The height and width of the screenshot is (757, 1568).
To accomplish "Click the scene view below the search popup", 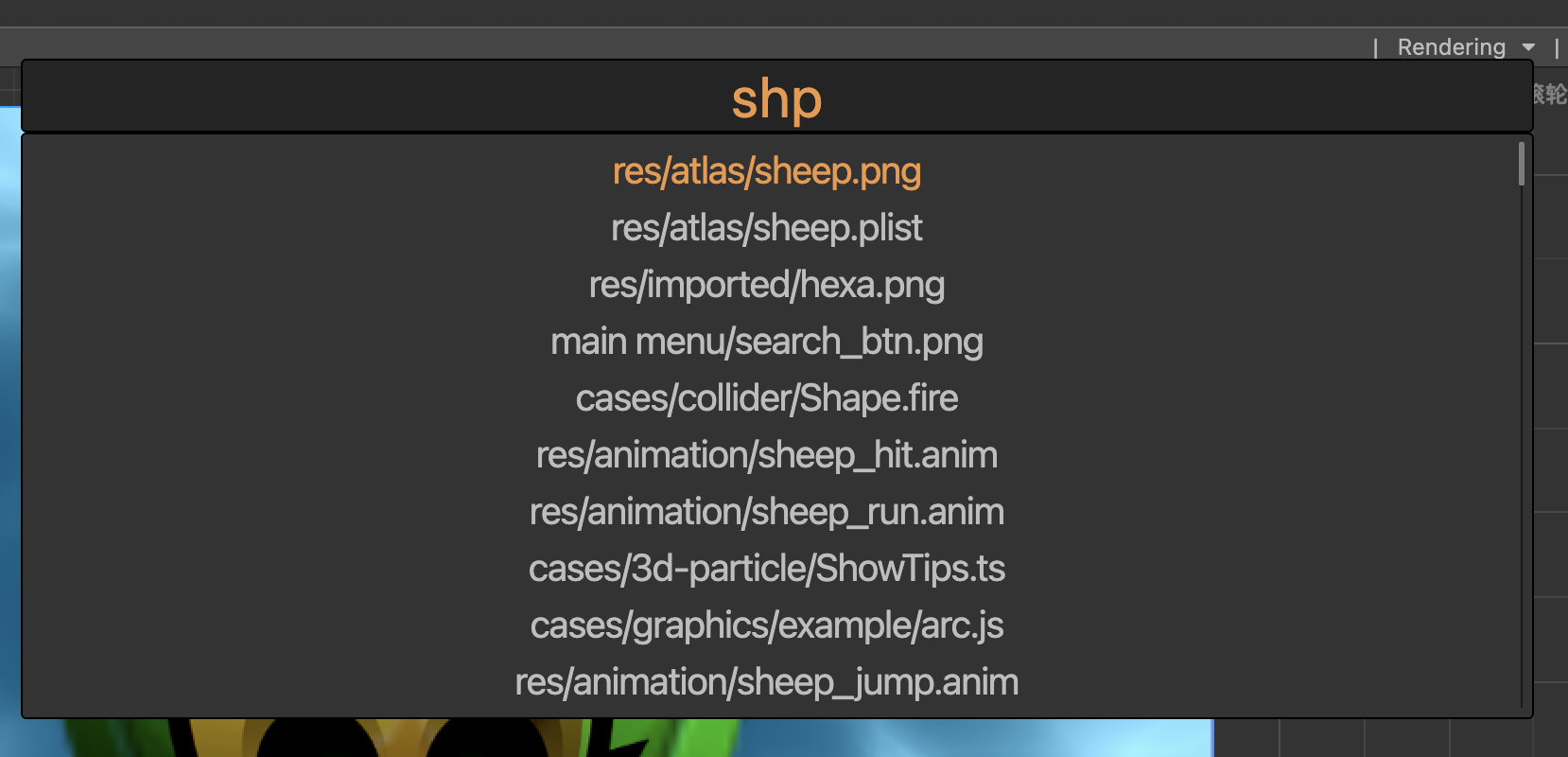I will 662,738.
